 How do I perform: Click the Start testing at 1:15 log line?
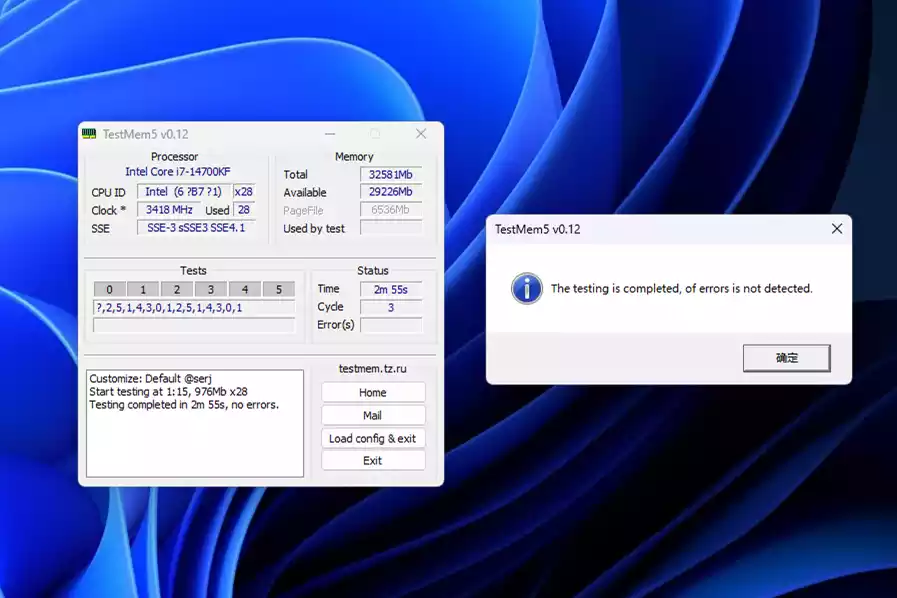tap(168, 392)
